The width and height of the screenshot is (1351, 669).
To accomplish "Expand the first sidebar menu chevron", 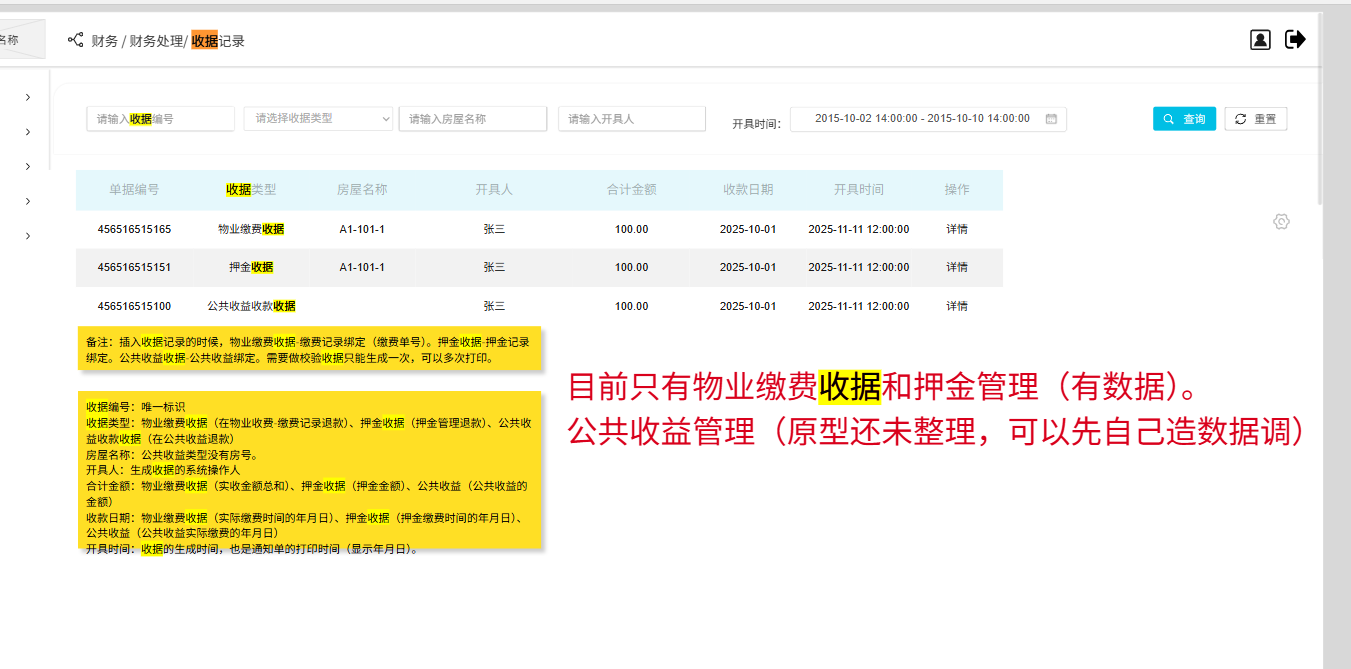I will pyautogui.click(x=27, y=97).
